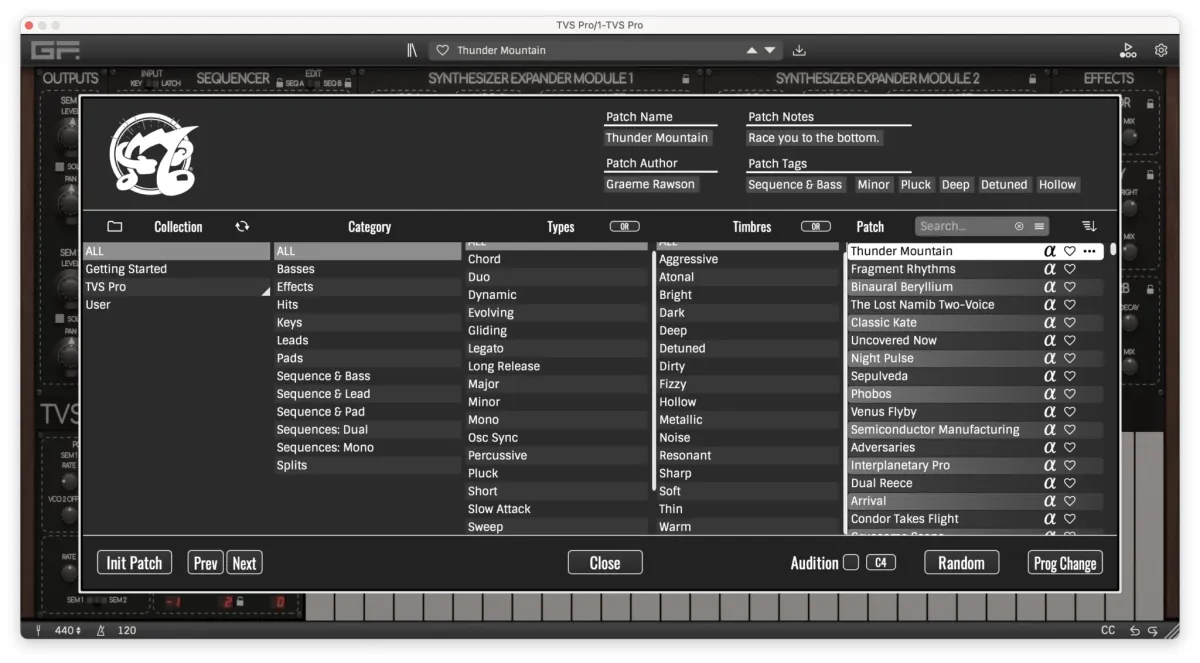Open the MIDI learn icon at top right
This screenshot has width=1200, height=663.
(x=1128, y=50)
